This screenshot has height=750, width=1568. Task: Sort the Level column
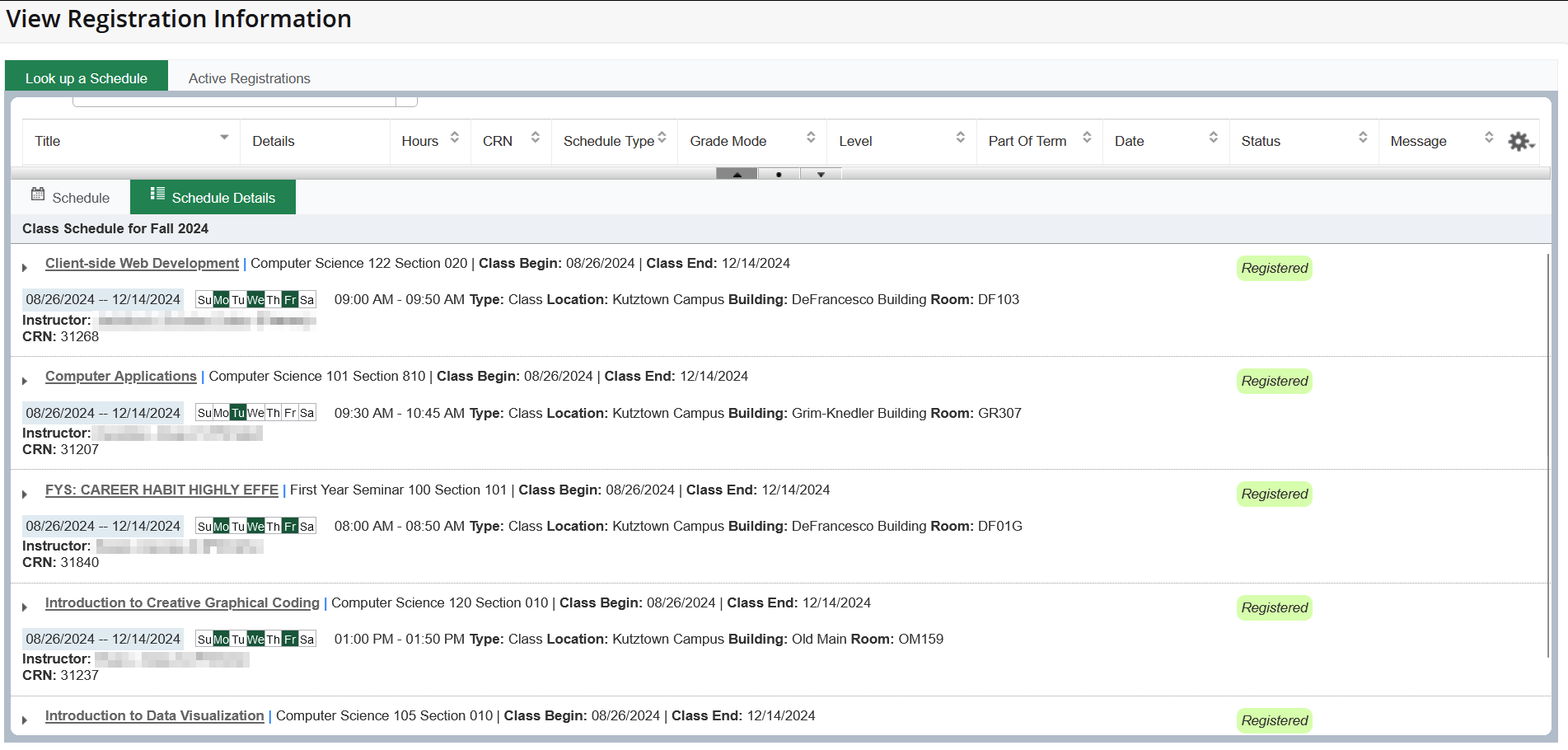960,138
